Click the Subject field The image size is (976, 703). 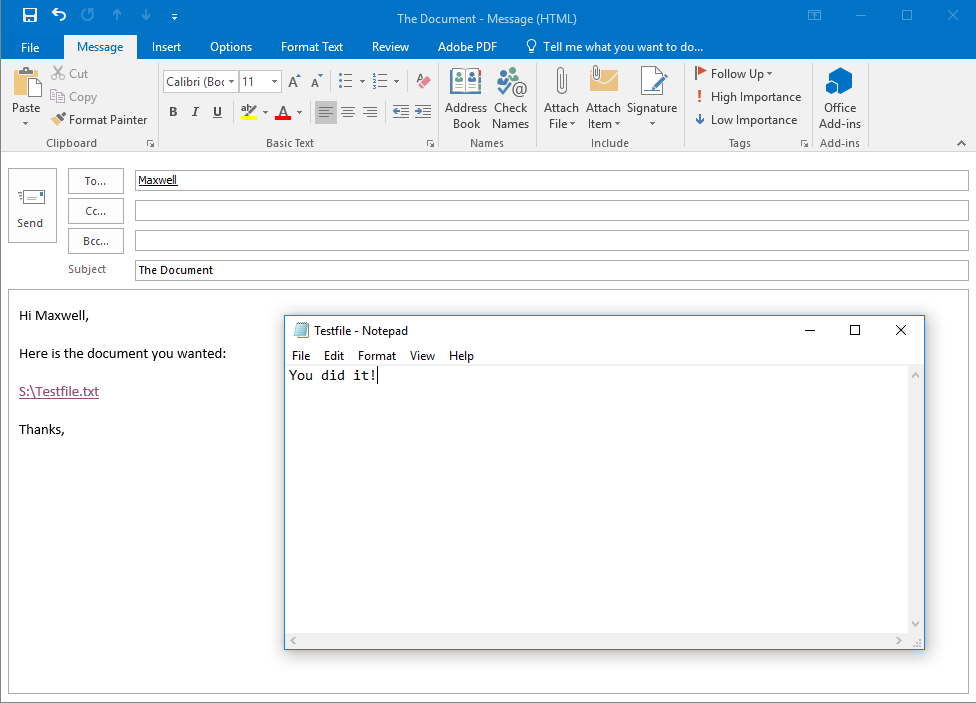[551, 270]
